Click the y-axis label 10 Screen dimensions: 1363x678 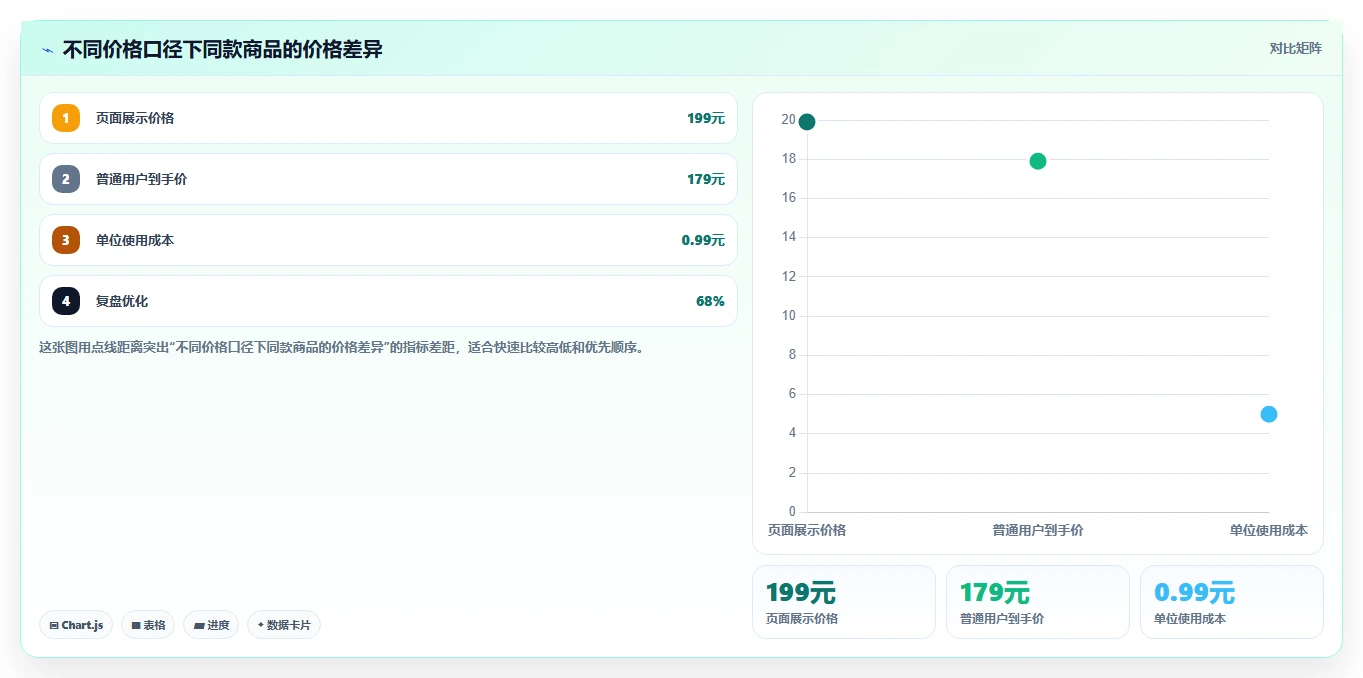[788, 316]
